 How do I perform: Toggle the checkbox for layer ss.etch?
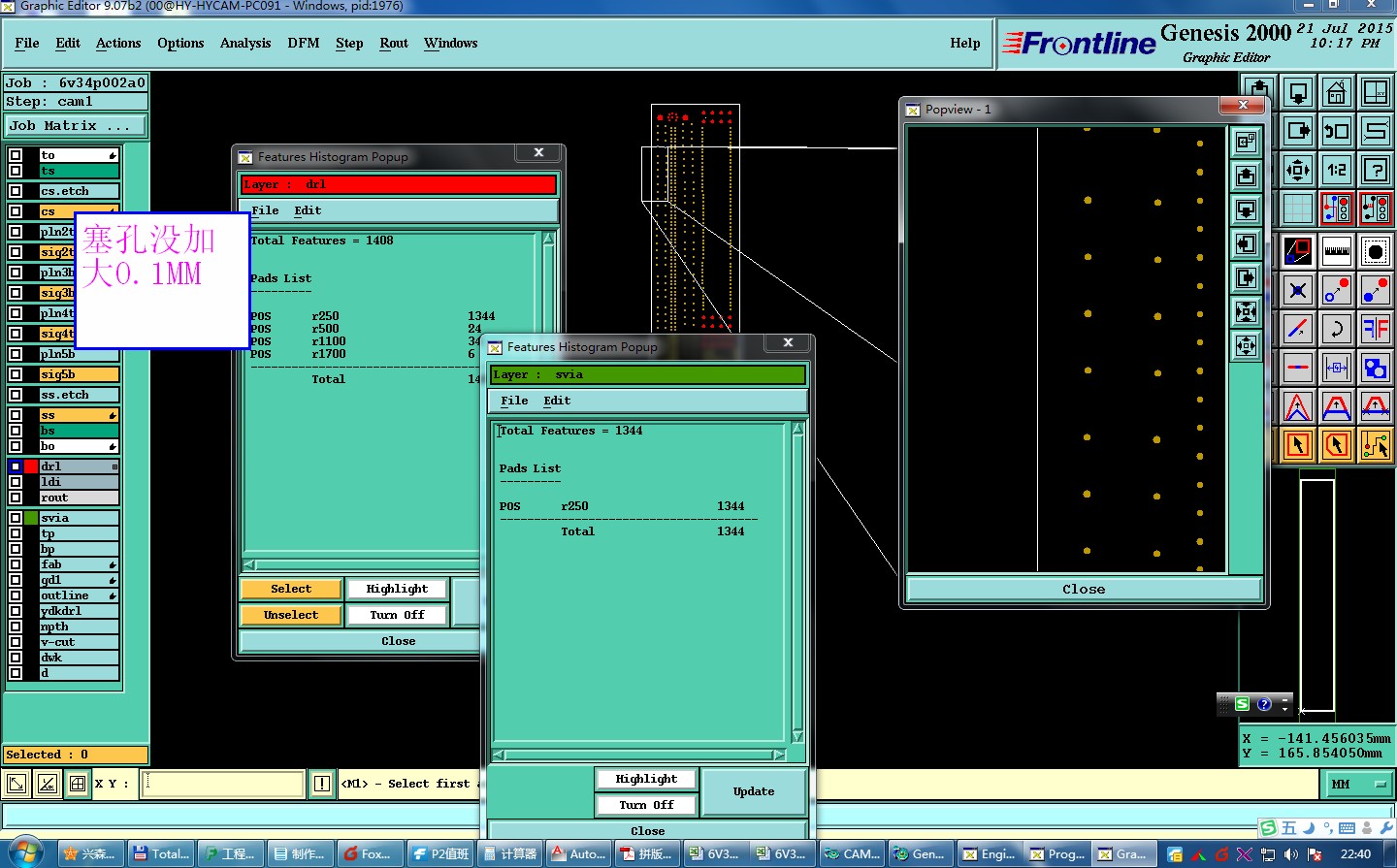(x=16, y=395)
